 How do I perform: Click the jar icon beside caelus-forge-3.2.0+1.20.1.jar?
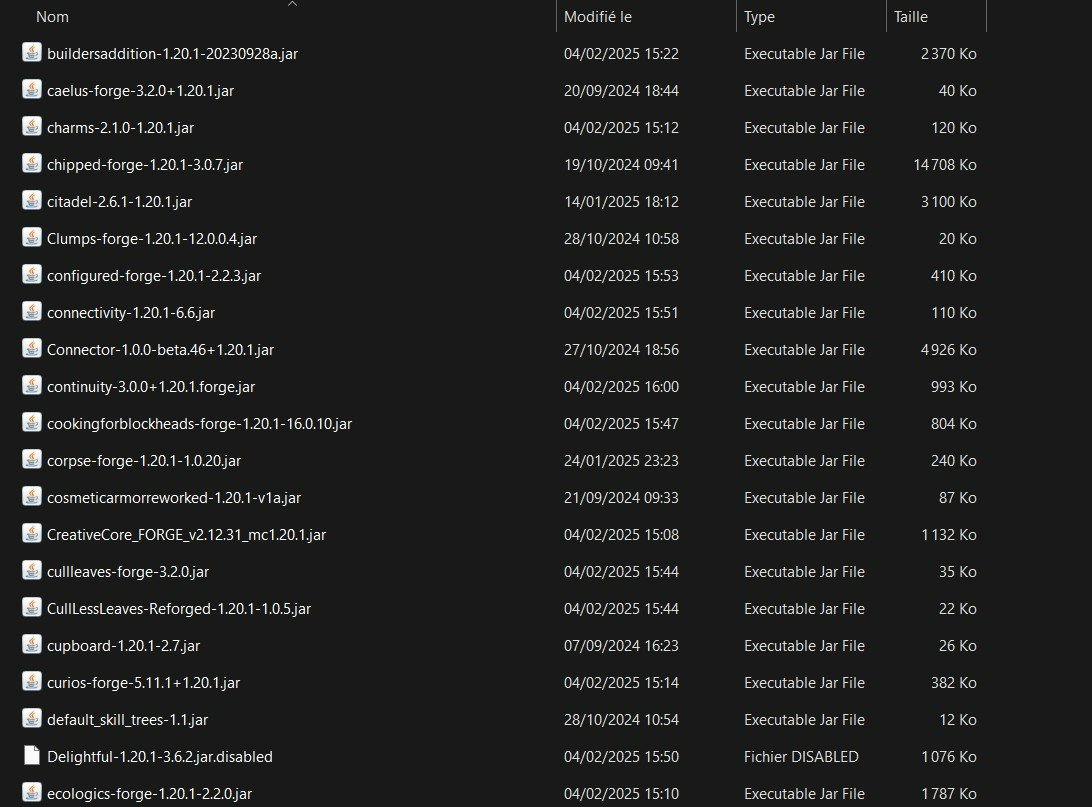pos(31,90)
